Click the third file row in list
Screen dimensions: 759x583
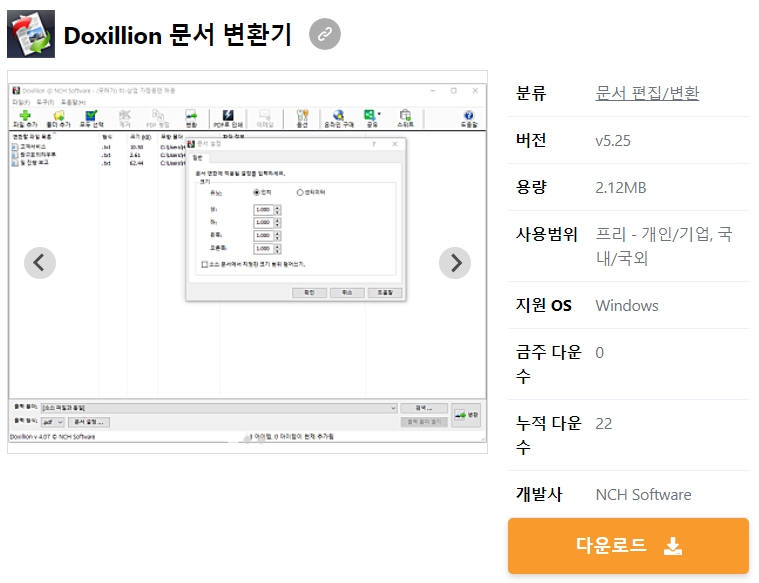point(99,163)
